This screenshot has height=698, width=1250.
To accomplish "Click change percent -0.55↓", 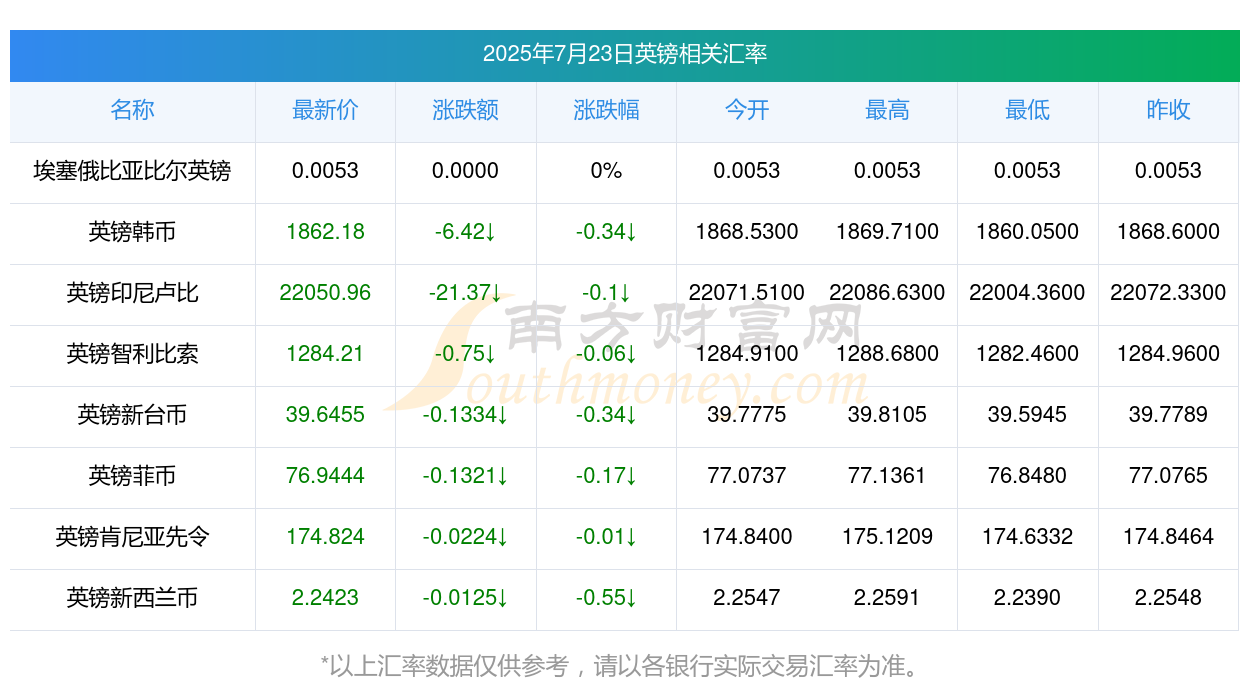I will [606, 598].
